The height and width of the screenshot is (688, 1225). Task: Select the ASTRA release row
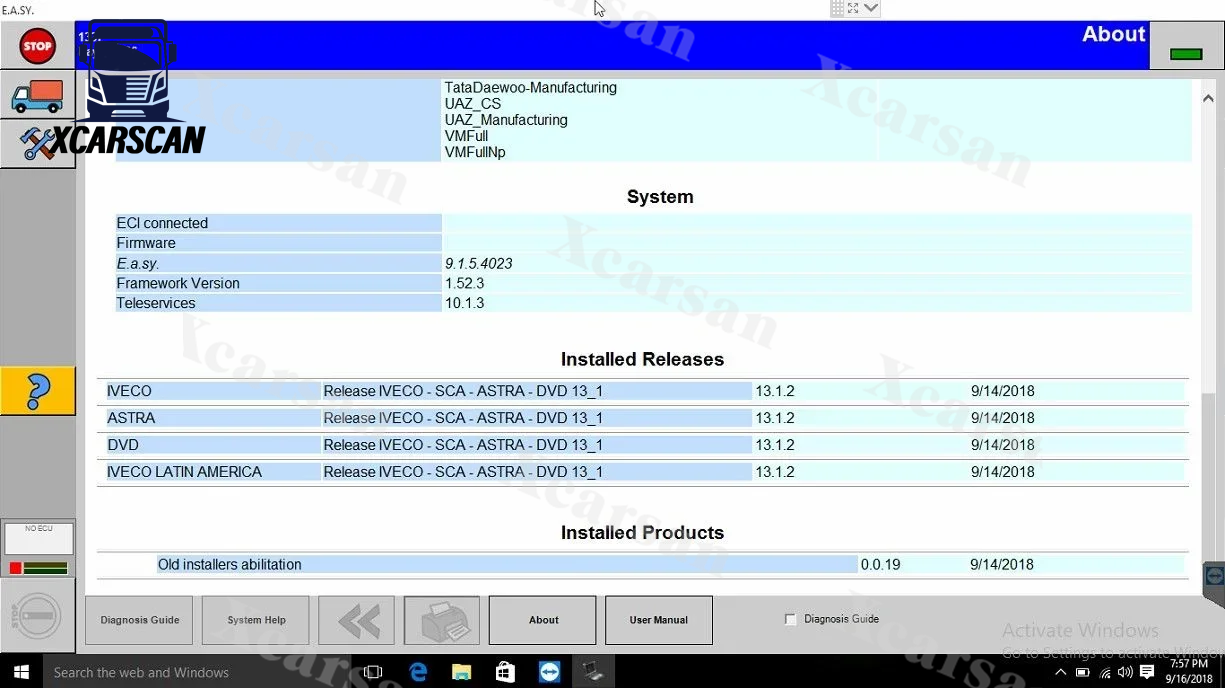tap(643, 418)
